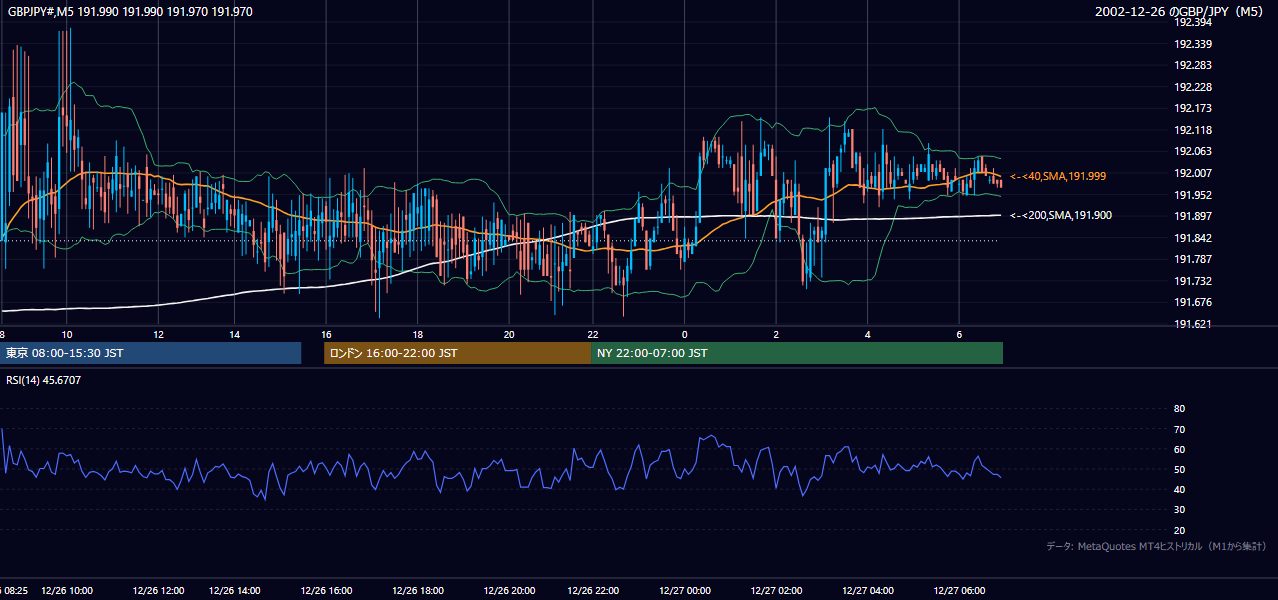Click hour mark 14 under price chart

[x=234, y=334]
